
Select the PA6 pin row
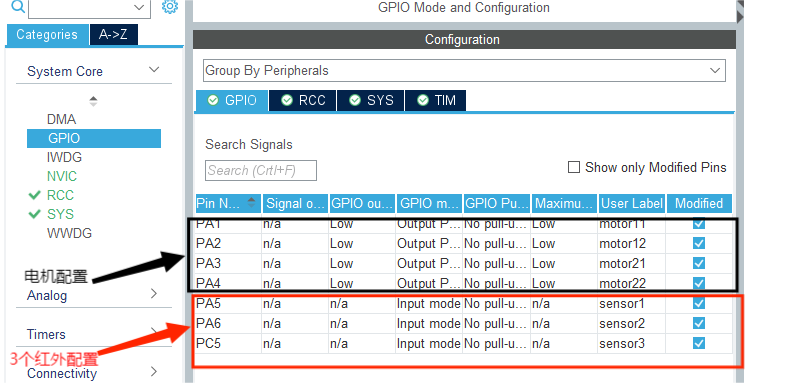pos(463,323)
